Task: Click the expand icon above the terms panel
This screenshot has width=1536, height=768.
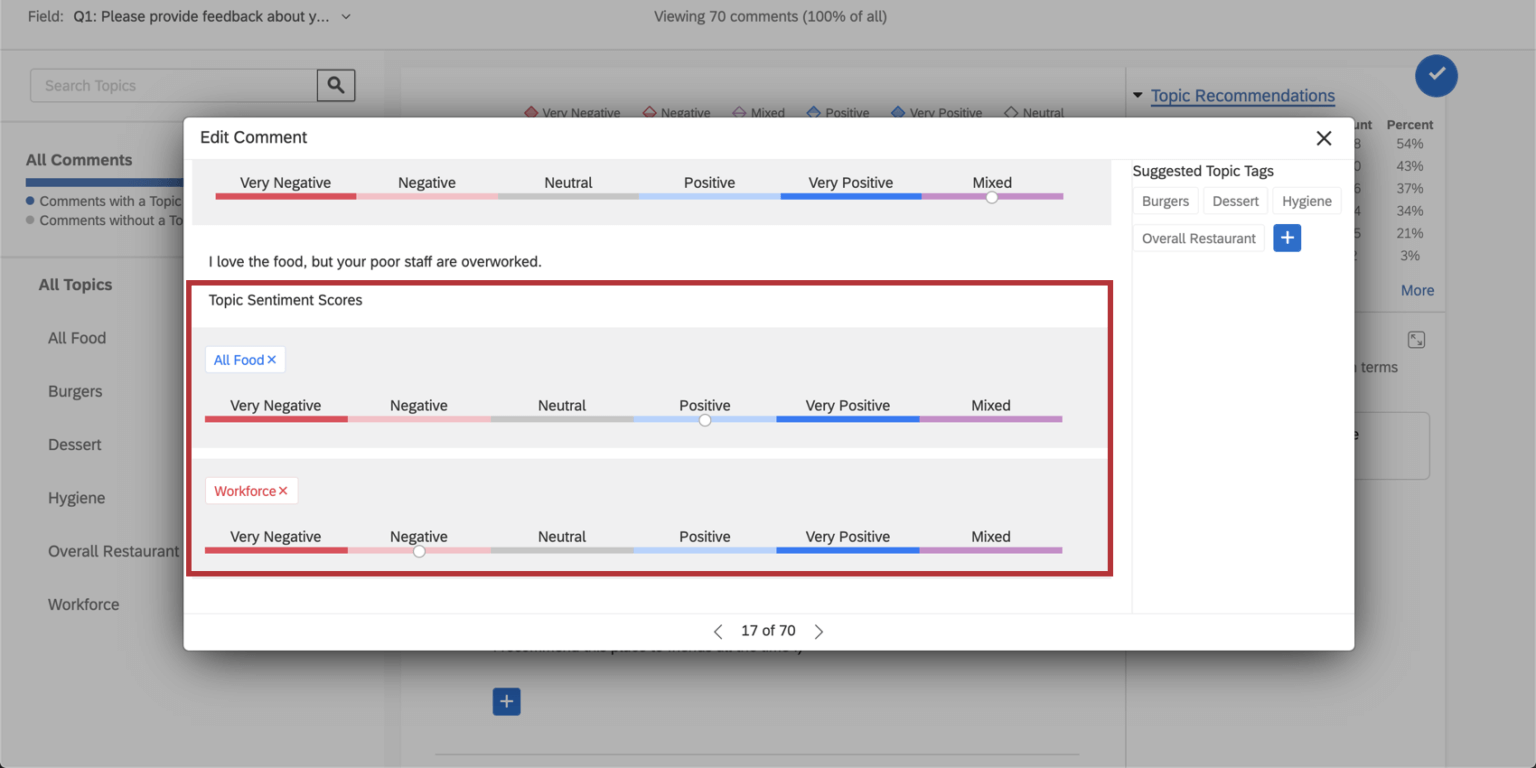Action: [1416, 339]
